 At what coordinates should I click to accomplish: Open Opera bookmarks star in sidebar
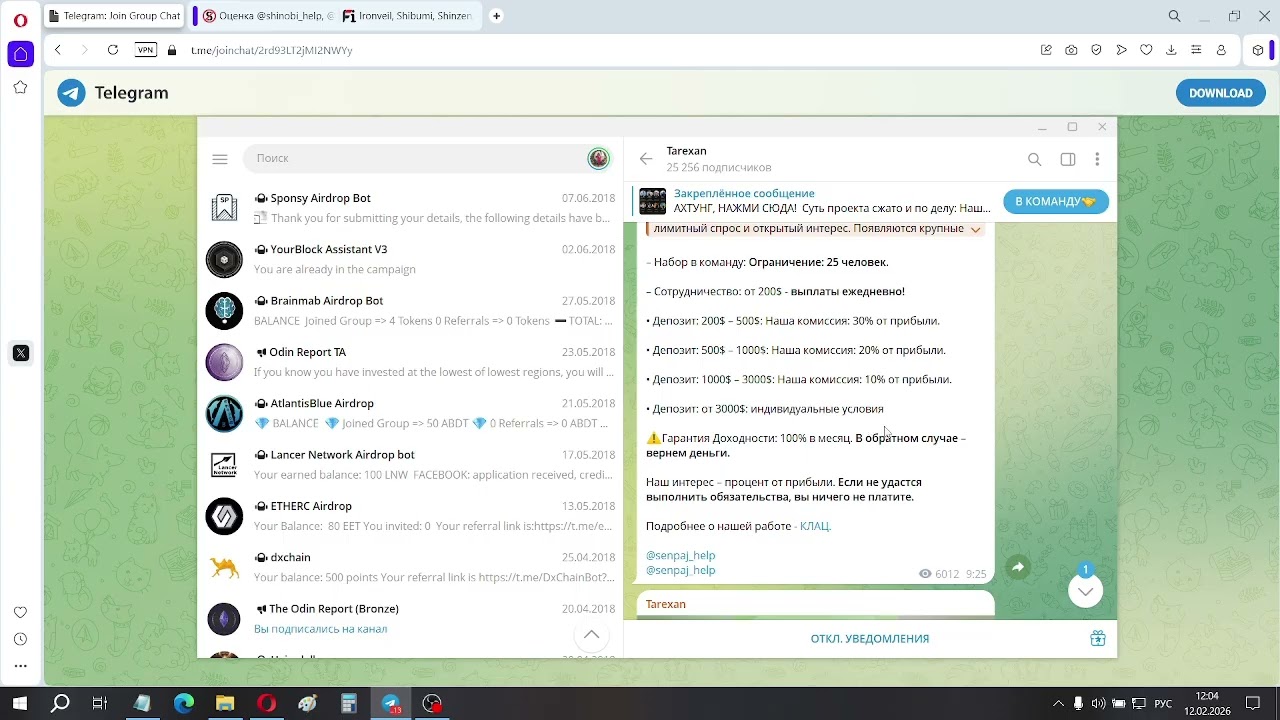point(20,88)
